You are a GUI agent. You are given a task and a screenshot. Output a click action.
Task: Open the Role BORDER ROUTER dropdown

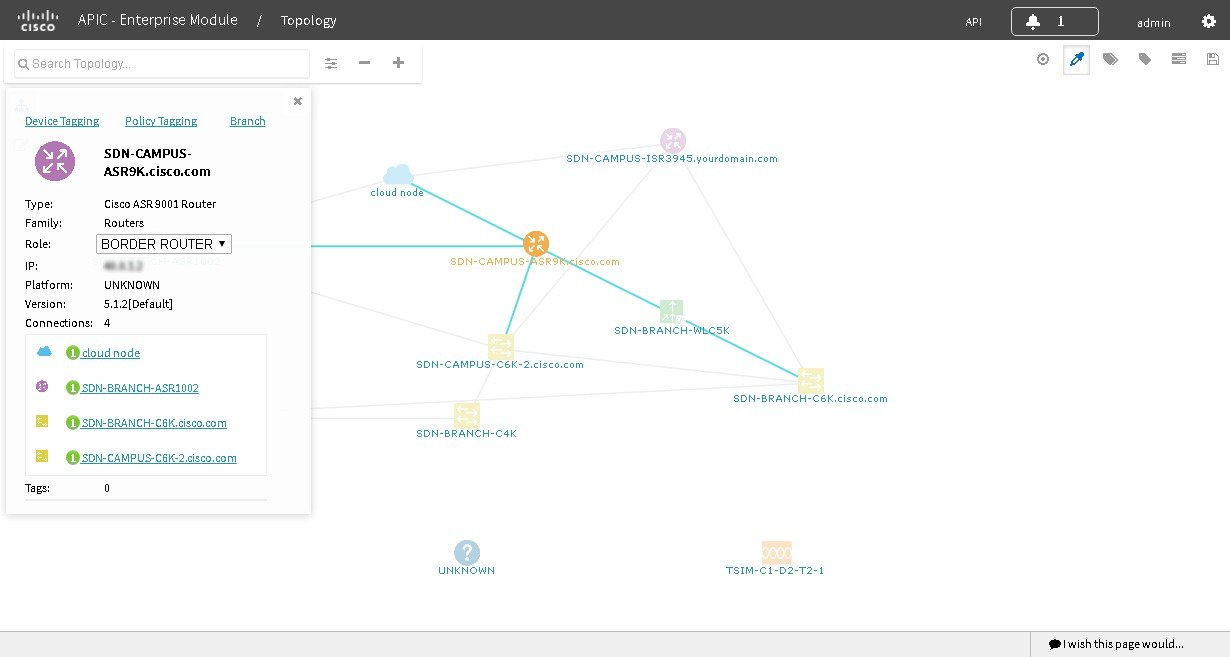pos(164,244)
